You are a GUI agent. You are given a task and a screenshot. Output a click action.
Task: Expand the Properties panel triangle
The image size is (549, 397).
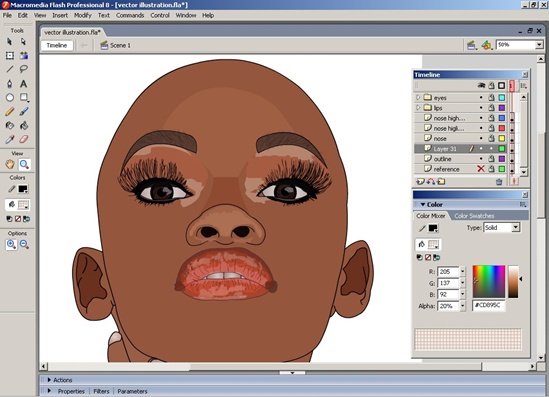[49, 391]
